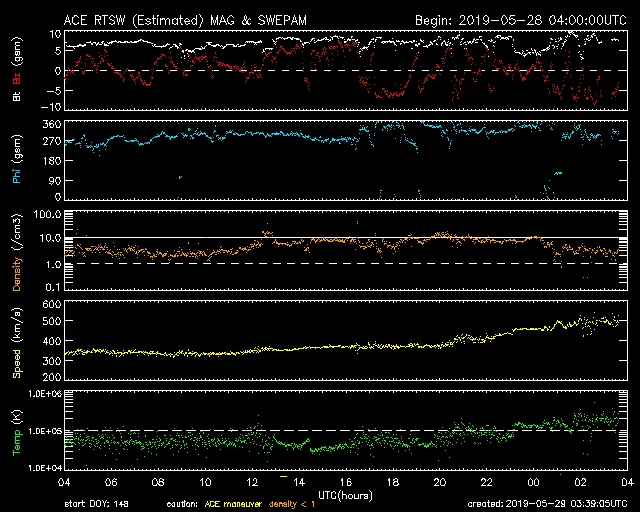The height and width of the screenshot is (512, 640).
Task: Click the yellow Speed (km/s) axis label
Action: pyautogui.click(x=16, y=345)
